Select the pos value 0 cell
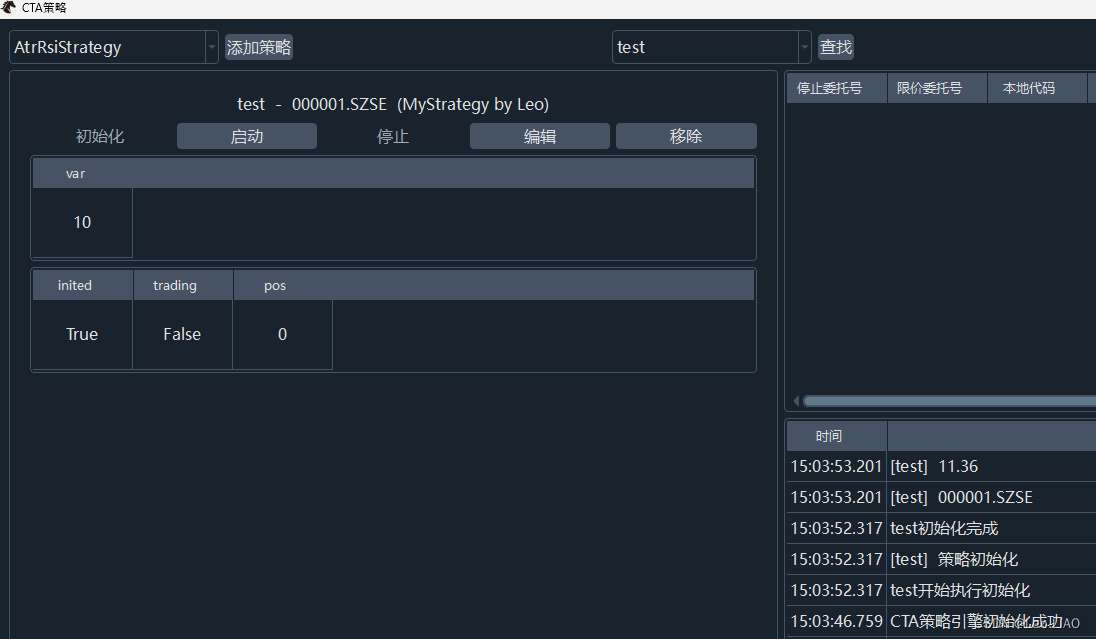The image size is (1096, 639). (x=282, y=334)
